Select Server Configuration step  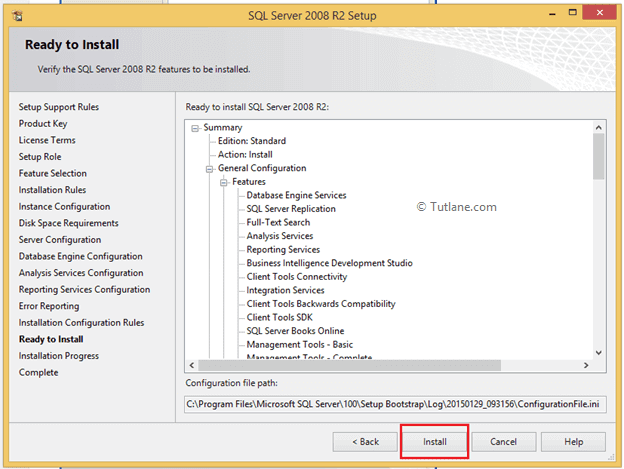coord(60,240)
